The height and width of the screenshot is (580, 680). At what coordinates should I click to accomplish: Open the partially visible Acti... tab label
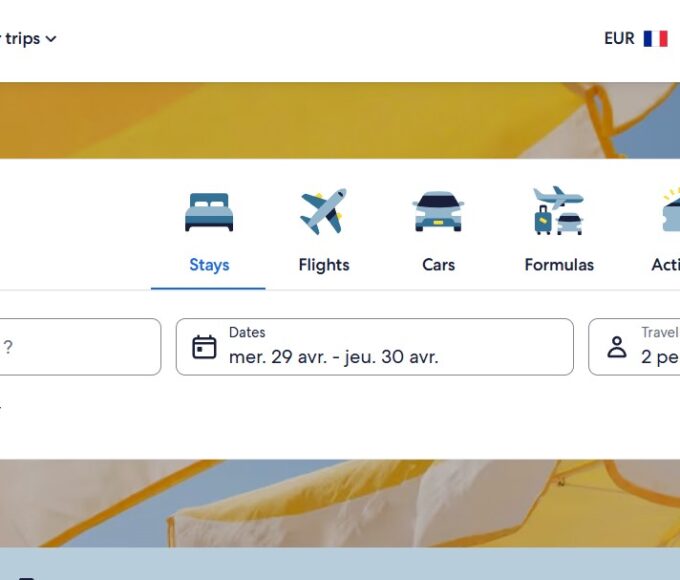coord(666,265)
